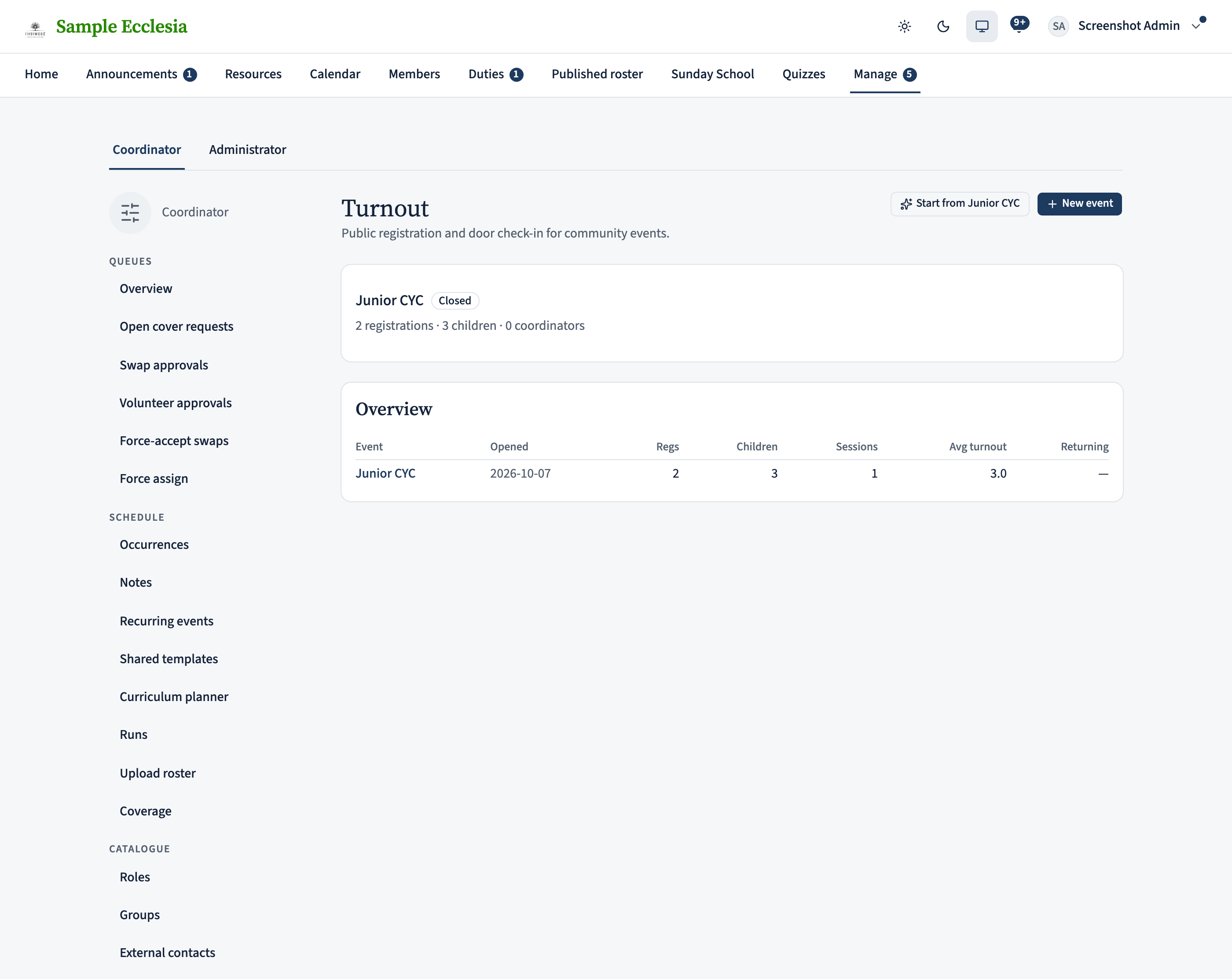The width and height of the screenshot is (1232, 979).
Task: Click the Closed status badge
Action: pos(455,300)
